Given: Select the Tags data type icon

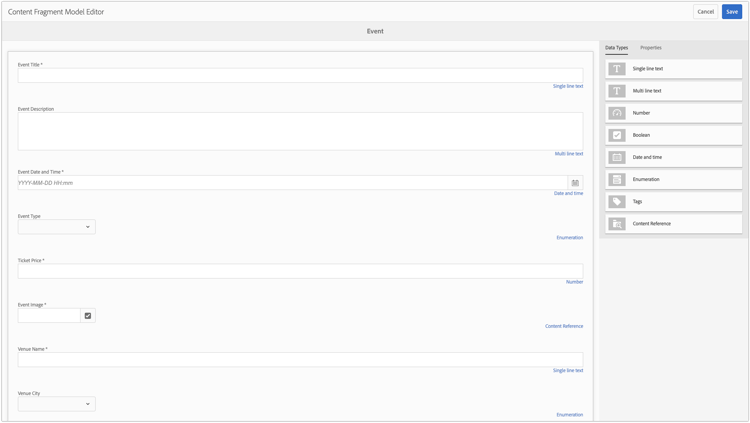Looking at the screenshot, I should tap(617, 201).
